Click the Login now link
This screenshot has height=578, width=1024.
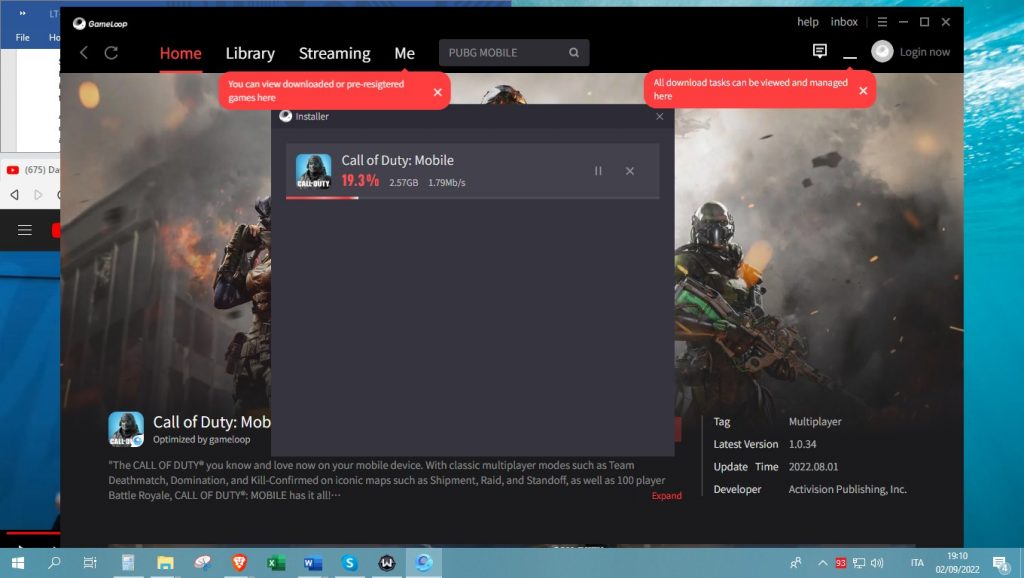[x=925, y=52]
